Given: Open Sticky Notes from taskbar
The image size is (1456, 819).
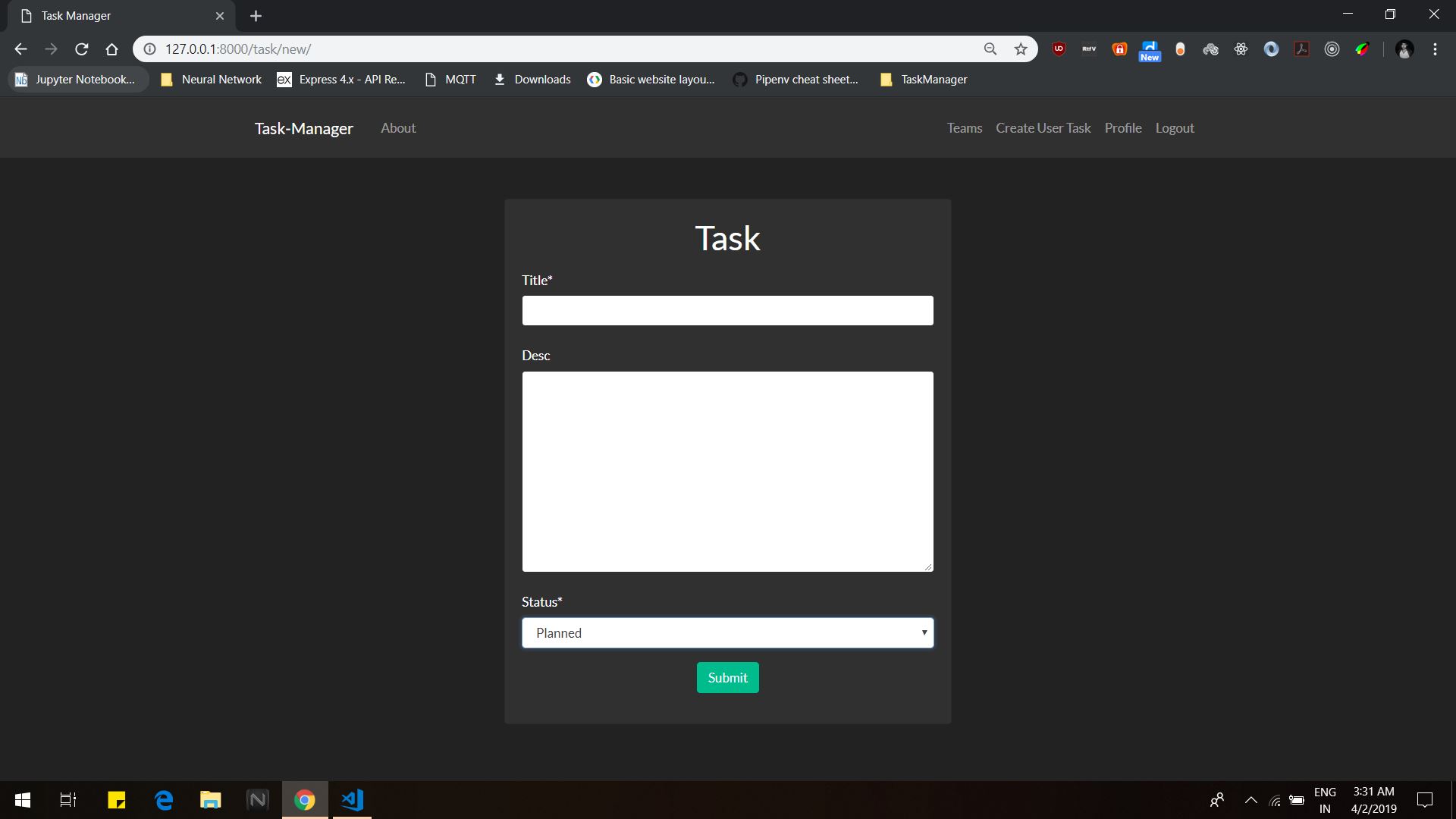Looking at the screenshot, I should (117, 800).
